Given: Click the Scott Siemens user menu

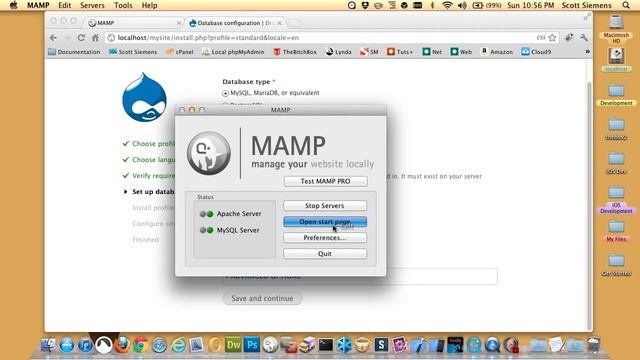Looking at the screenshot, I should [x=587, y=5].
